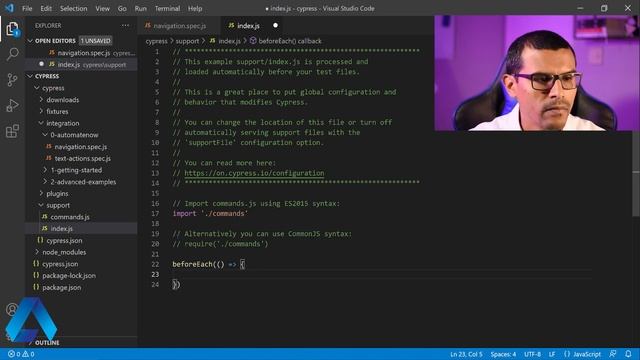Open Explorer more actions ellipsis
640x360 pixels.
(125, 25)
